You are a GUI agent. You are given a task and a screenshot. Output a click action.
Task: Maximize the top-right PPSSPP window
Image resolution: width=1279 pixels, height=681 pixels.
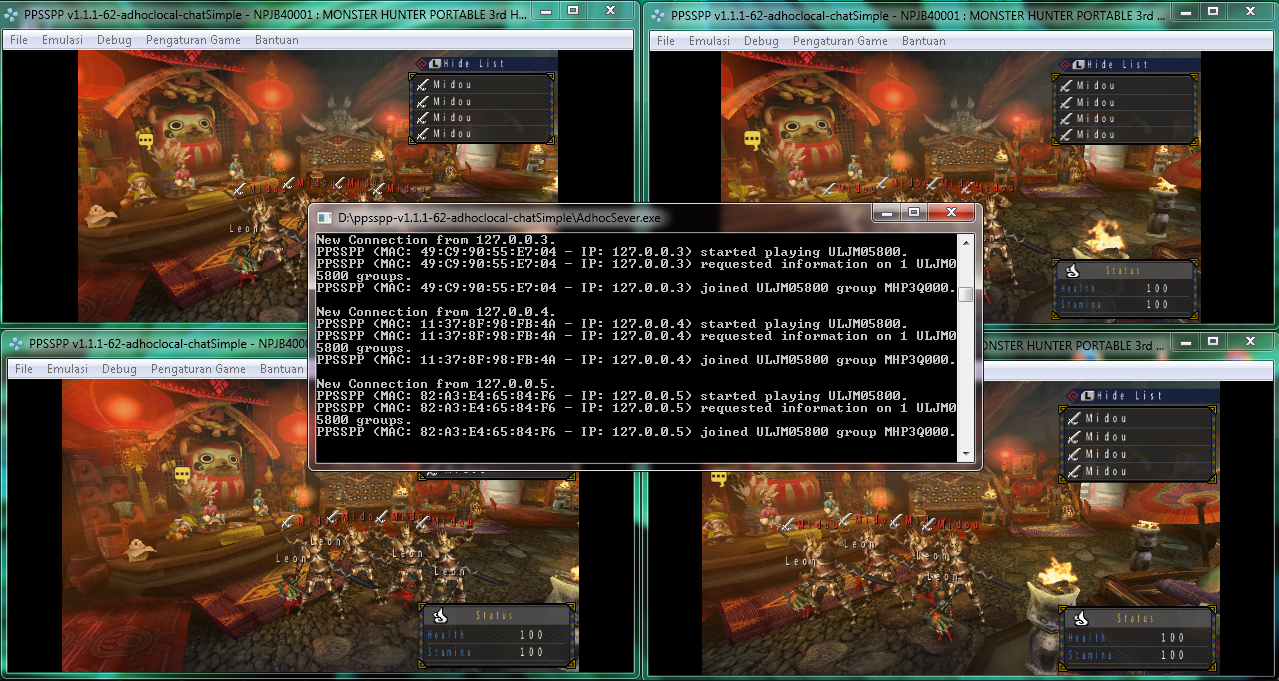[1212, 10]
